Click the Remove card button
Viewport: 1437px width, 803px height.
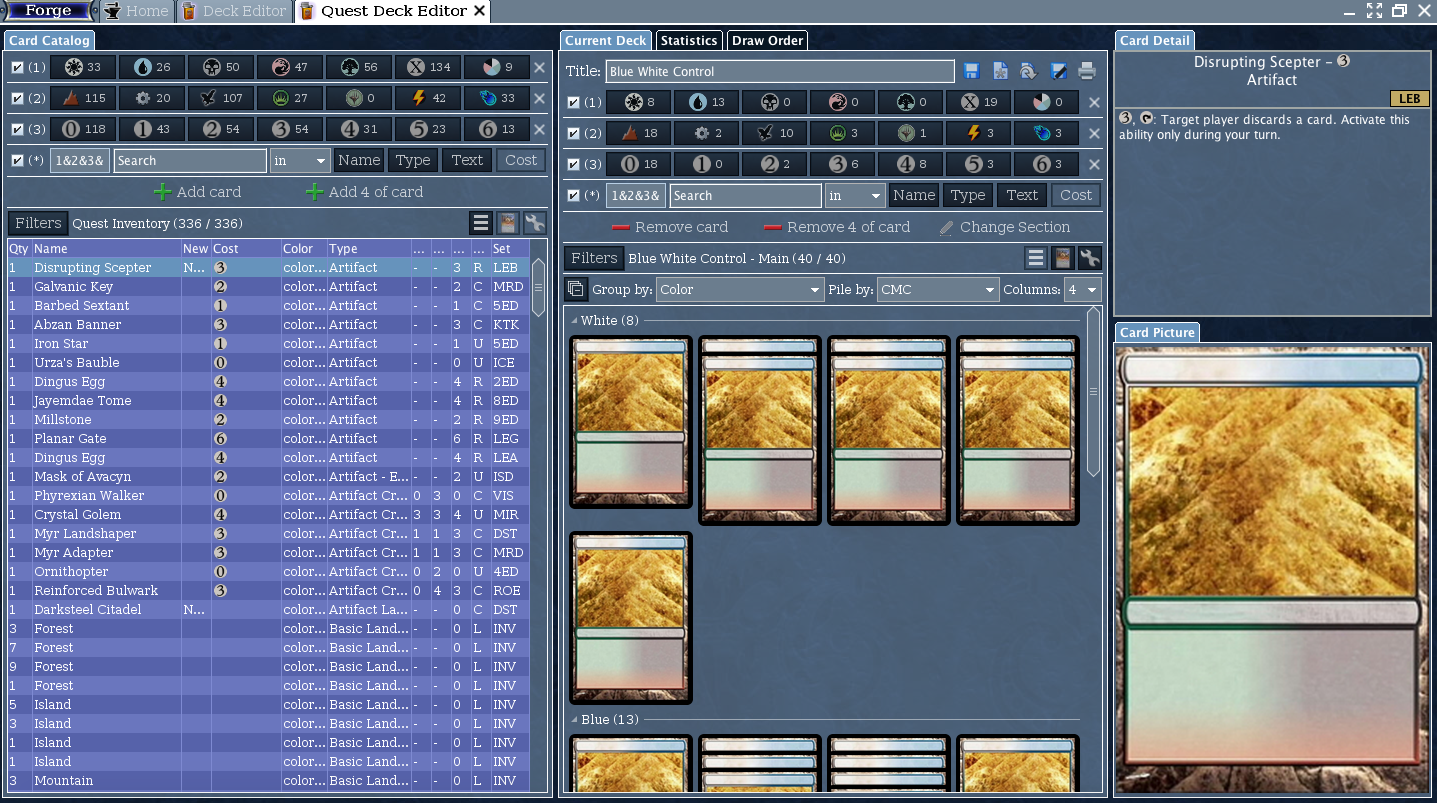[669, 227]
